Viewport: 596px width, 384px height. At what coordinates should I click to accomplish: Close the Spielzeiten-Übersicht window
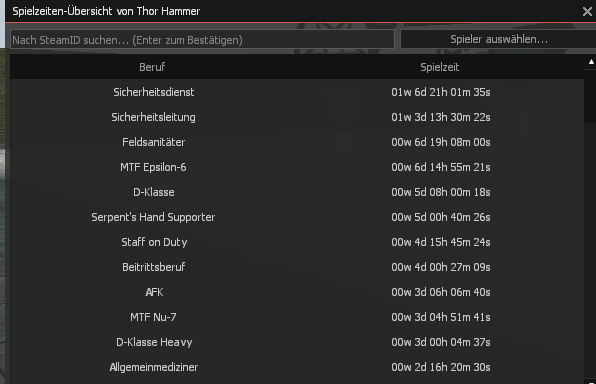[587, 12]
